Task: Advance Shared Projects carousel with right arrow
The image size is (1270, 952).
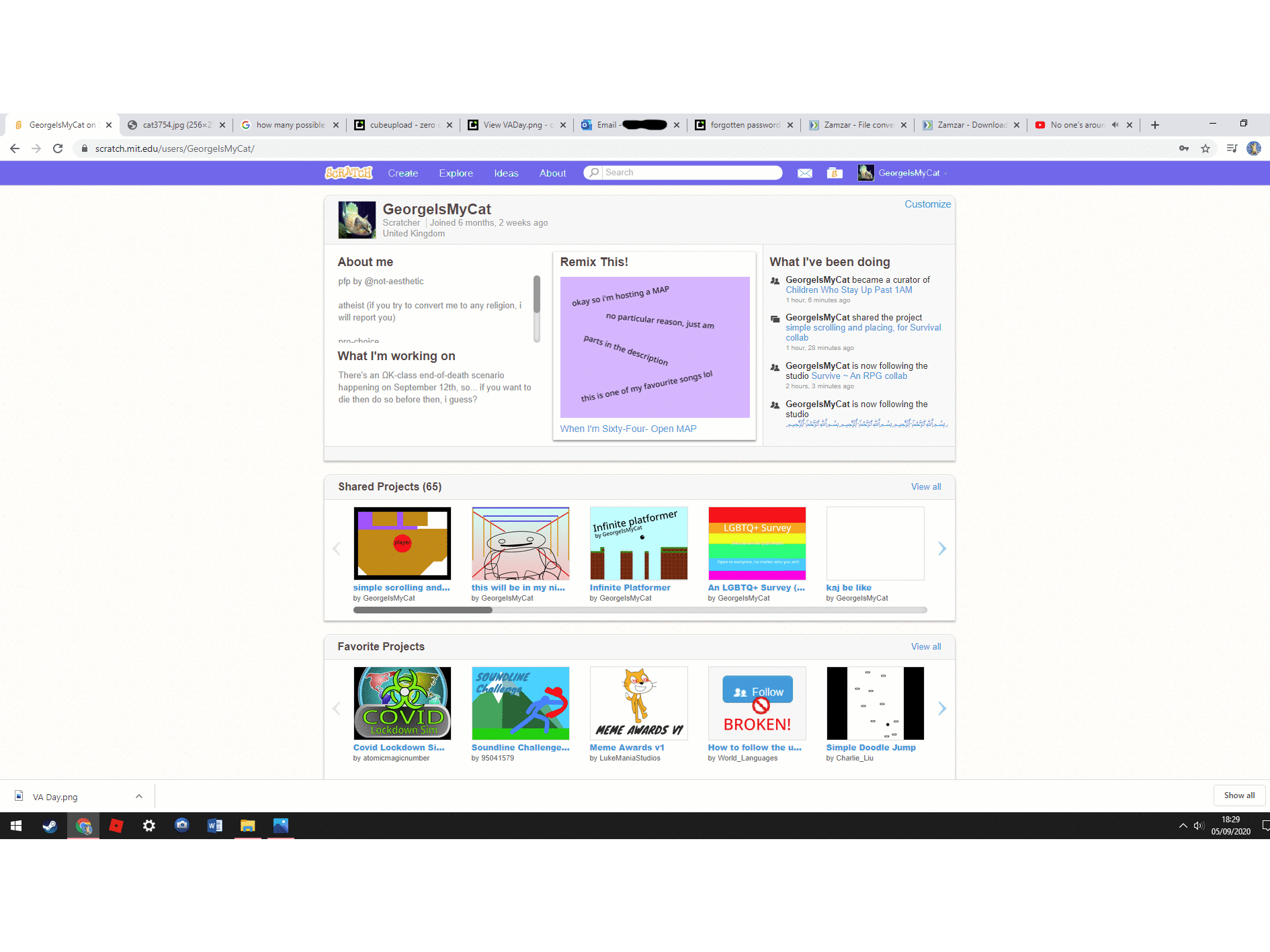Action: [x=941, y=549]
